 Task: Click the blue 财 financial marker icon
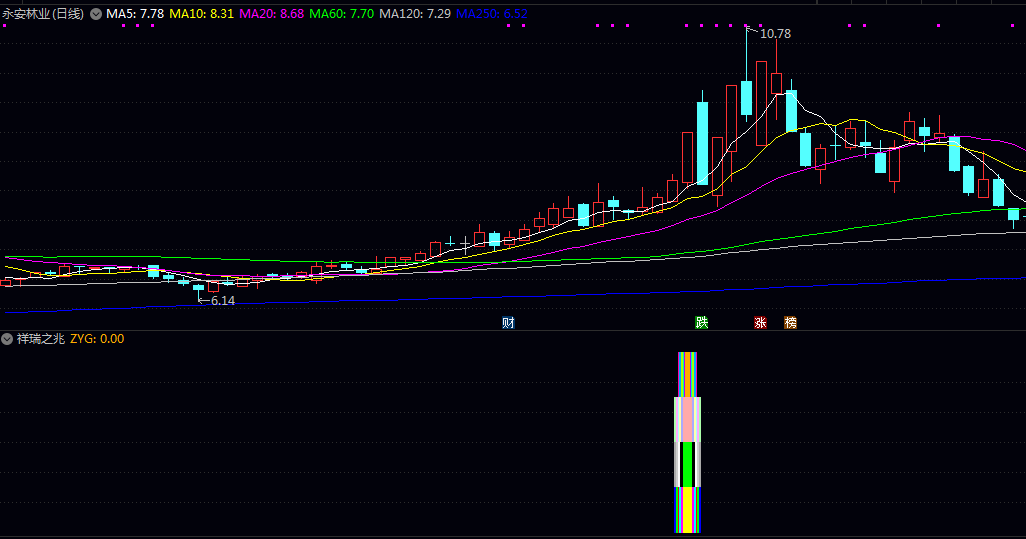[x=508, y=323]
